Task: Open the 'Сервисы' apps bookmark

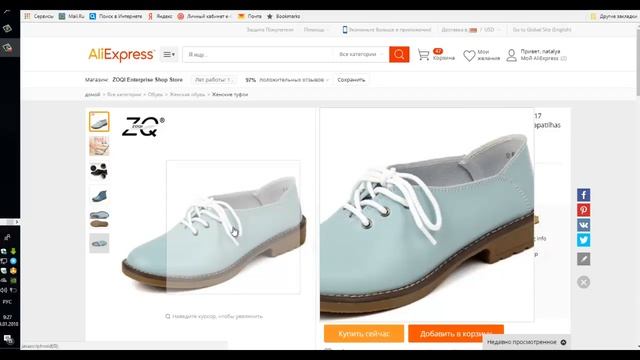Action: point(39,16)
